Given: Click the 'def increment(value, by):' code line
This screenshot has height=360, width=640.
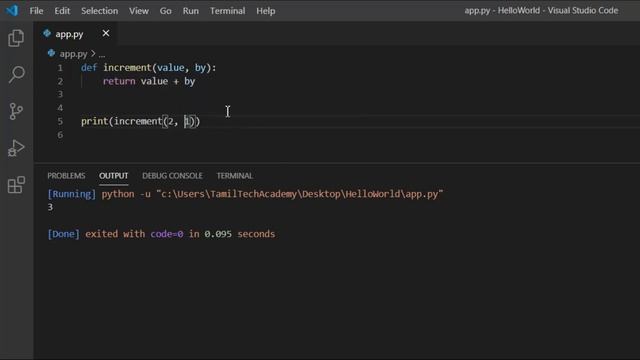Looking at the screenshot, I should 149,68.
